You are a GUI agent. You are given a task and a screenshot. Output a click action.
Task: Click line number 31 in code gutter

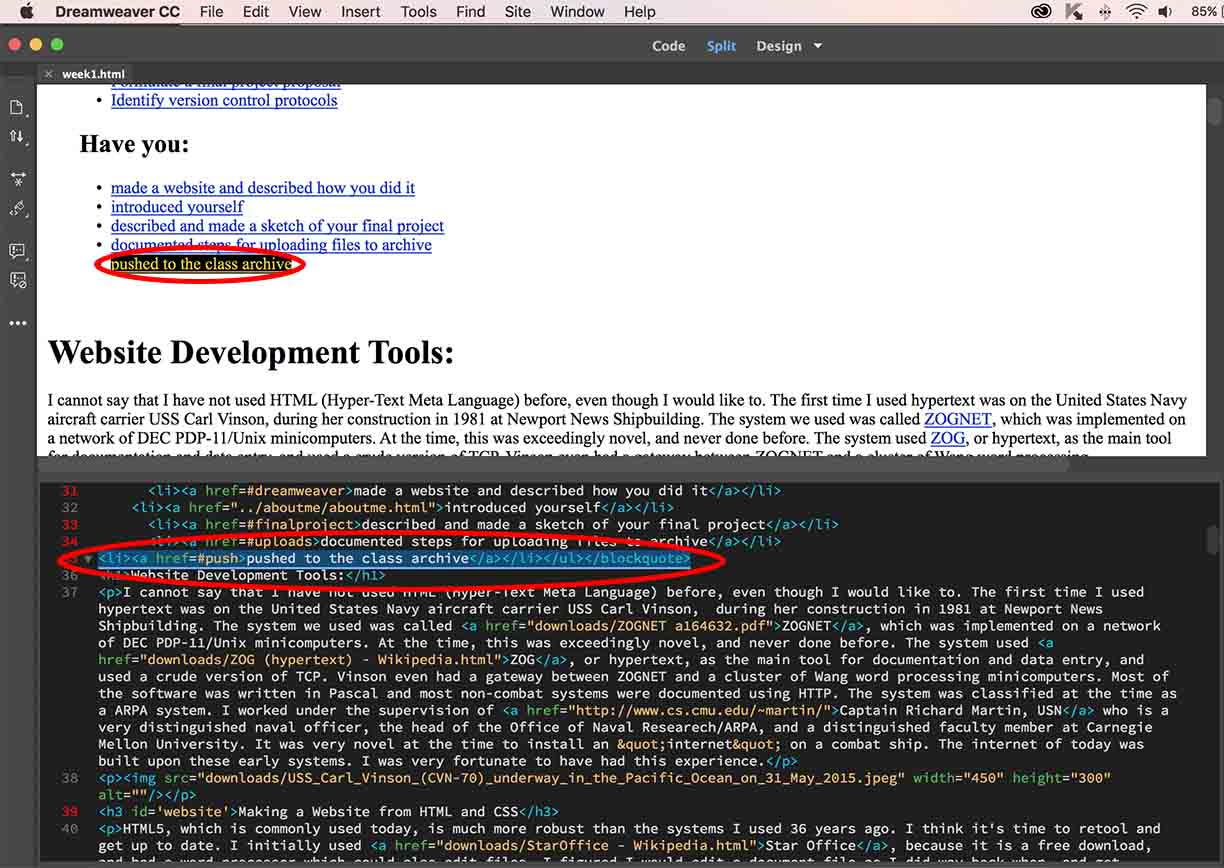click(69, 491)
